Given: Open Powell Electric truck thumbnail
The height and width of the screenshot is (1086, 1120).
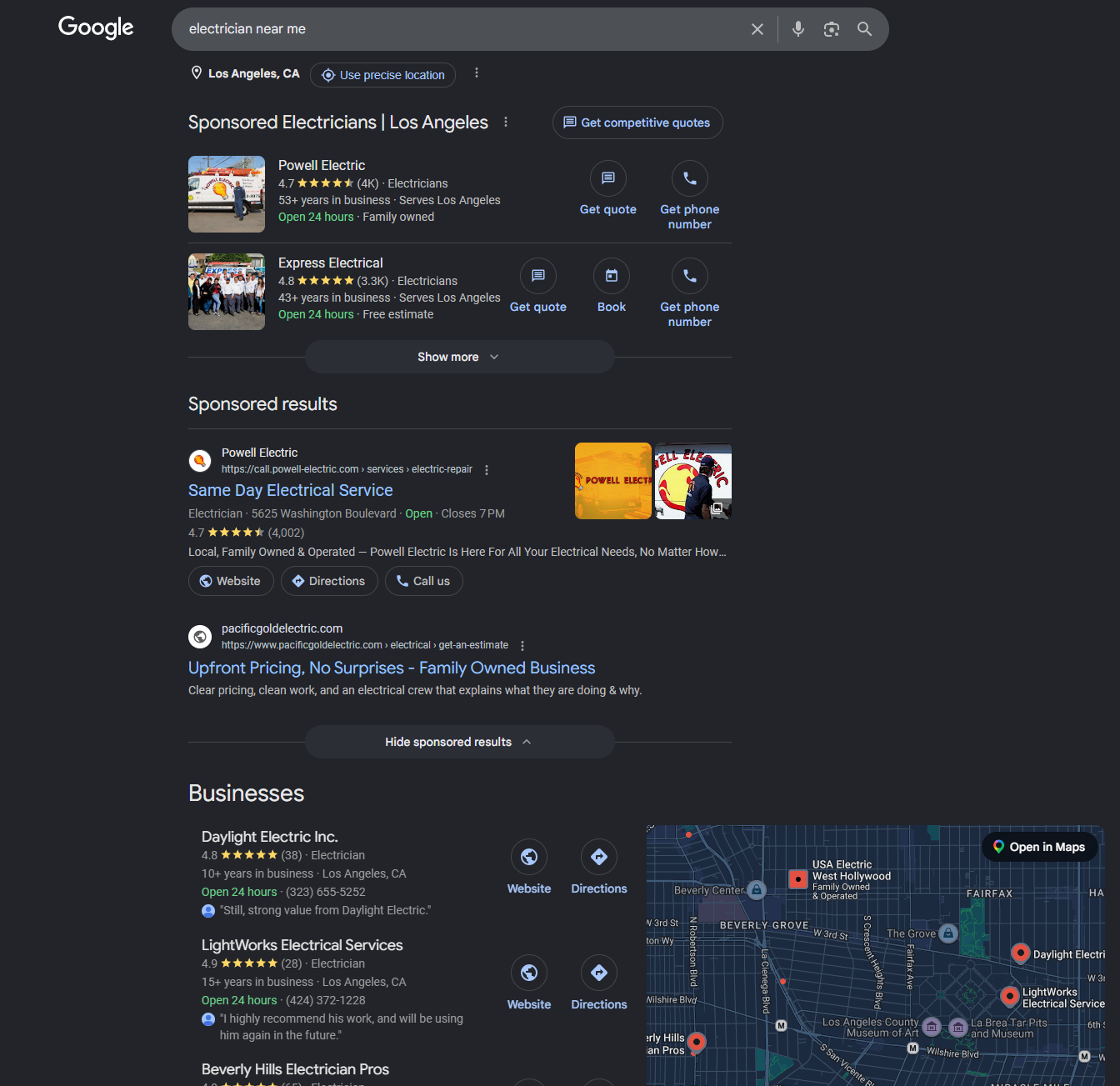Looking at the screenshot, I should tap(227, 194).
